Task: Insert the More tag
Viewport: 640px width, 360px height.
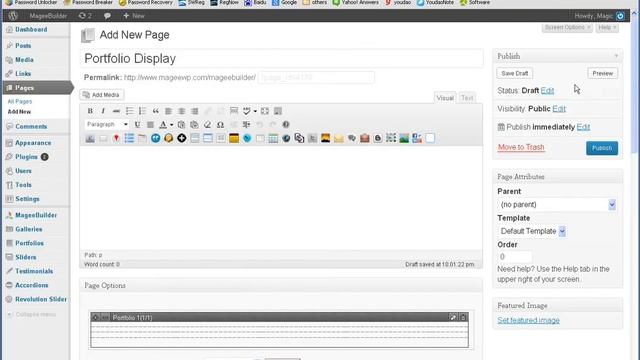Action: pos(234,111)
